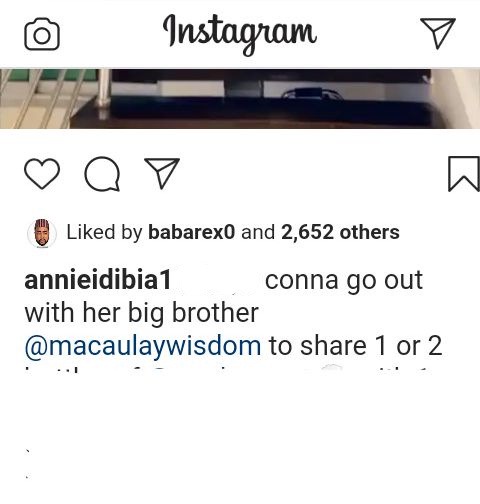Open babarex0's profile

[192, 232]
